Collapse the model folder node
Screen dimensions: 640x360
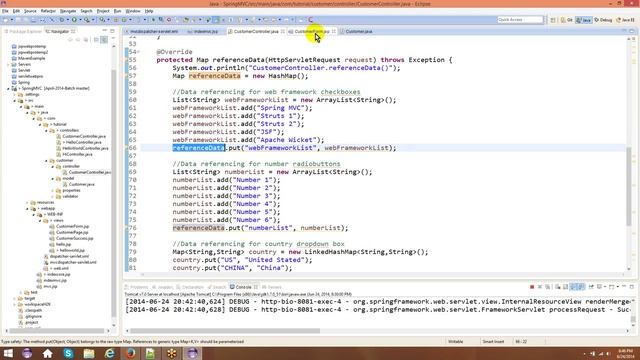point(53,178)
